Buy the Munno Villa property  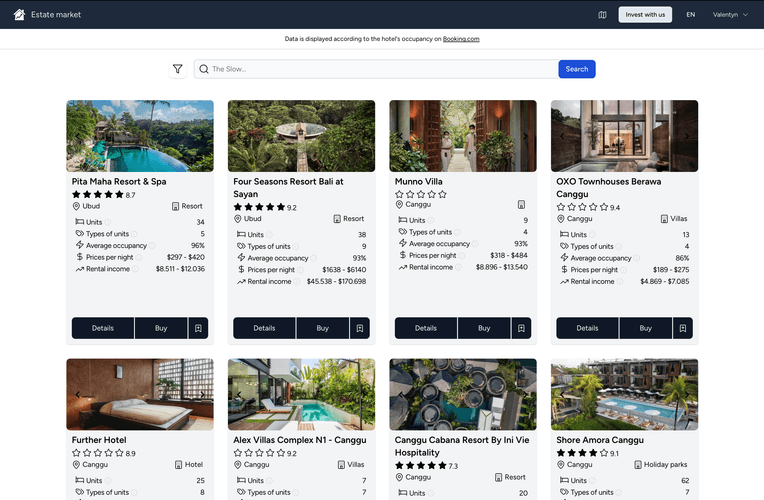coord(484,328)
